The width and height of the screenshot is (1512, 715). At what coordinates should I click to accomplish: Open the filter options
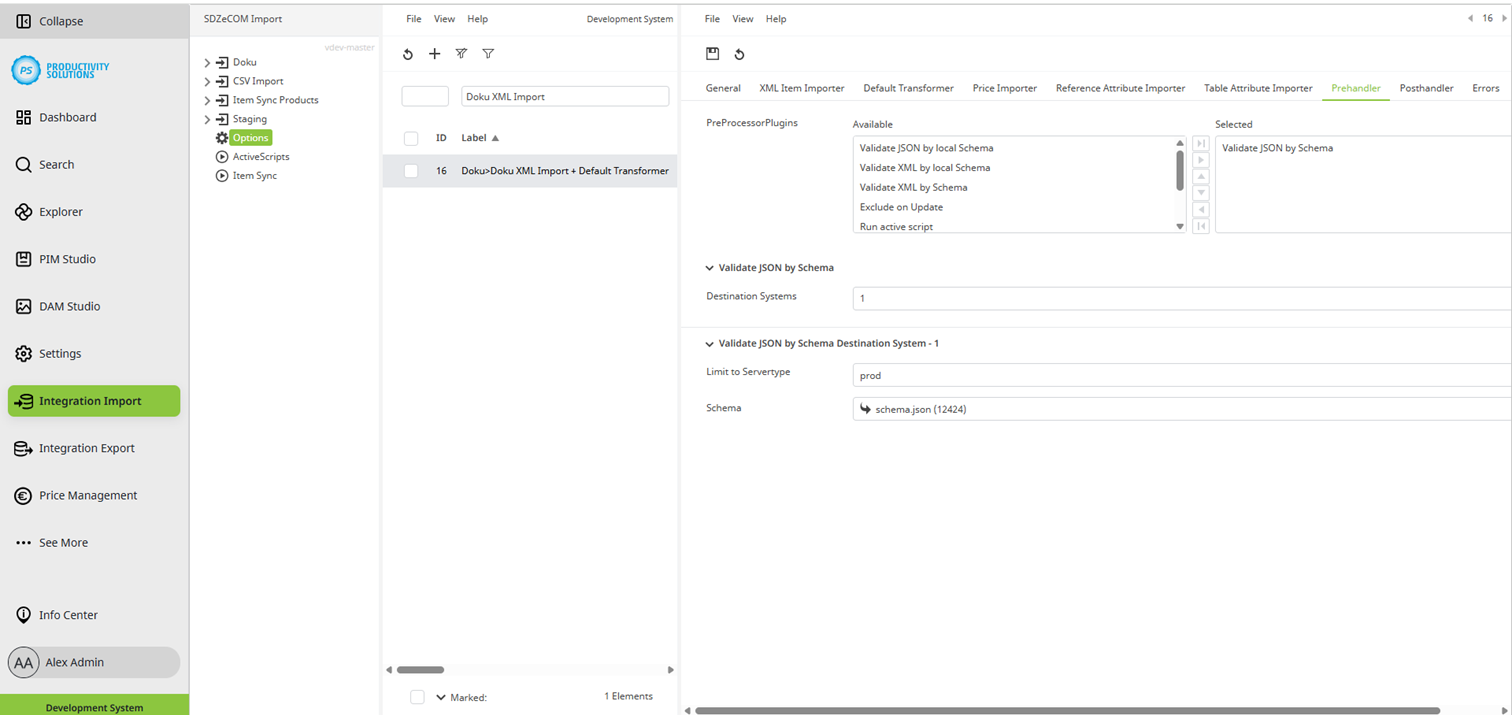click(488, 54)
